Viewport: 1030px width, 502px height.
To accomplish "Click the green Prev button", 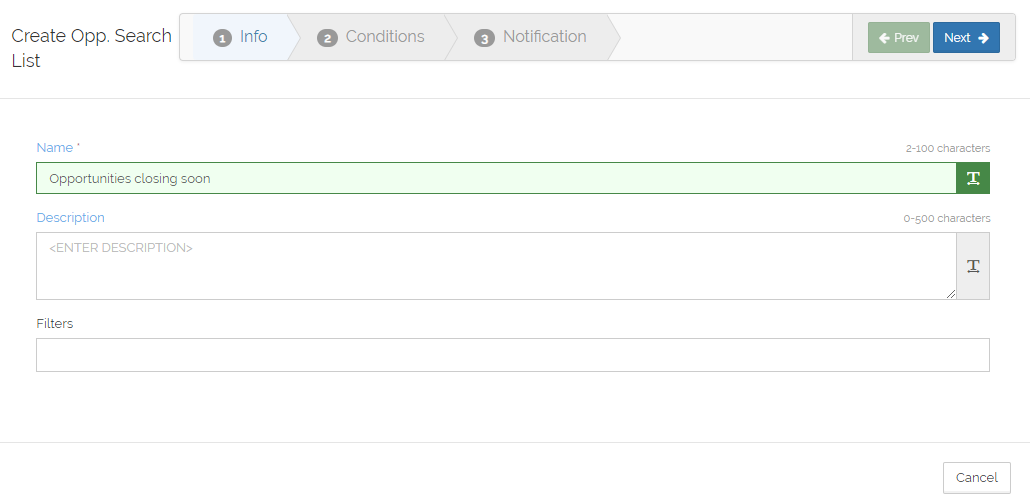I will coord(899,37).
